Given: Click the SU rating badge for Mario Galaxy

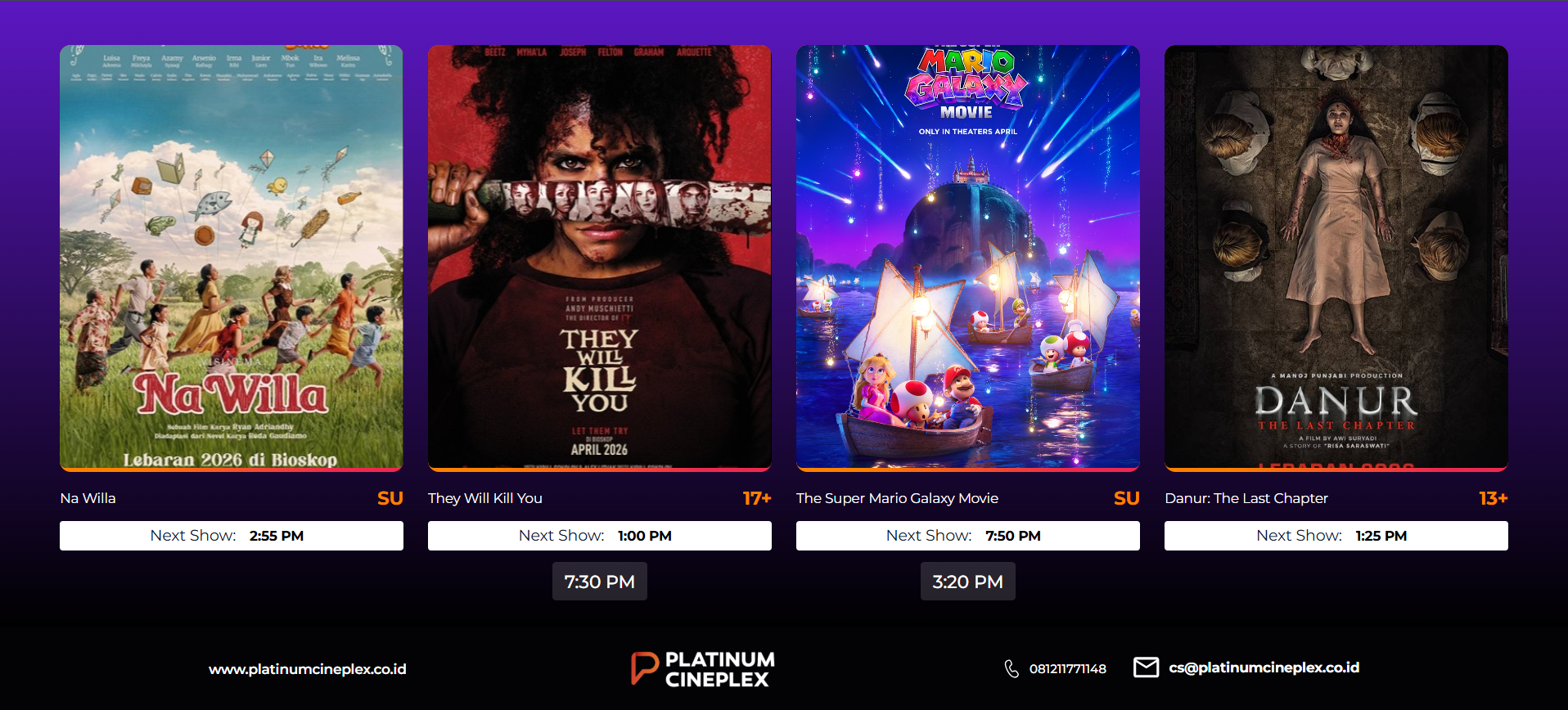Looking at the screenshot, I should click(1126, 498).
